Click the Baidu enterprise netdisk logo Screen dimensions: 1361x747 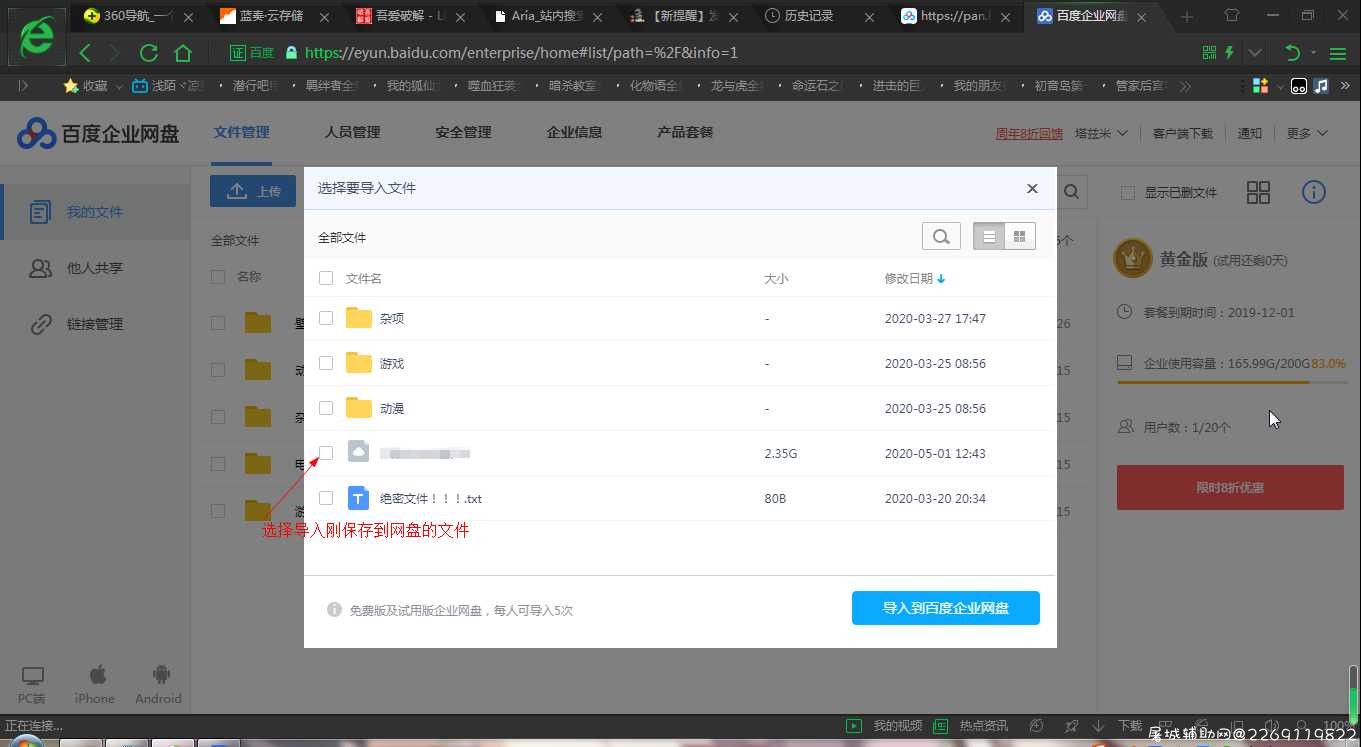[x=98, y=133]
